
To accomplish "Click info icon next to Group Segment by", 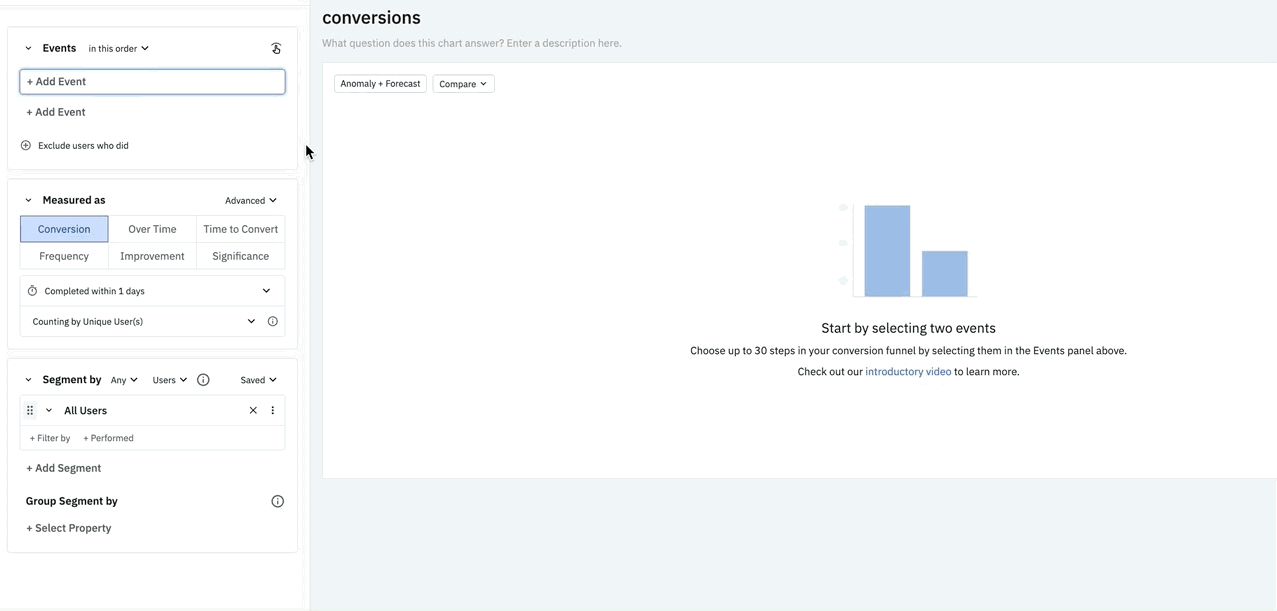I will click(x=277, y=502).
